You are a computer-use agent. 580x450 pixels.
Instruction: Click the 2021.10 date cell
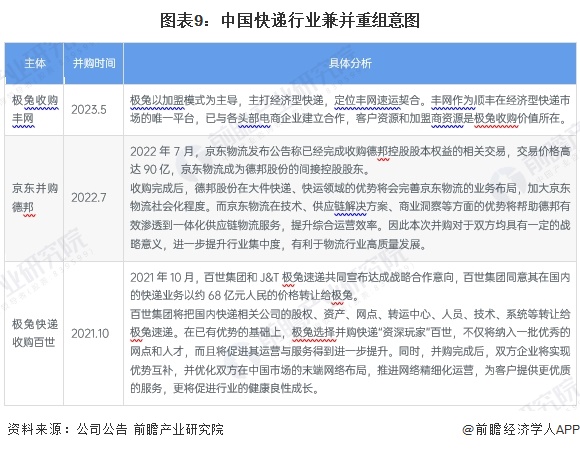click(x=90, y=334)
